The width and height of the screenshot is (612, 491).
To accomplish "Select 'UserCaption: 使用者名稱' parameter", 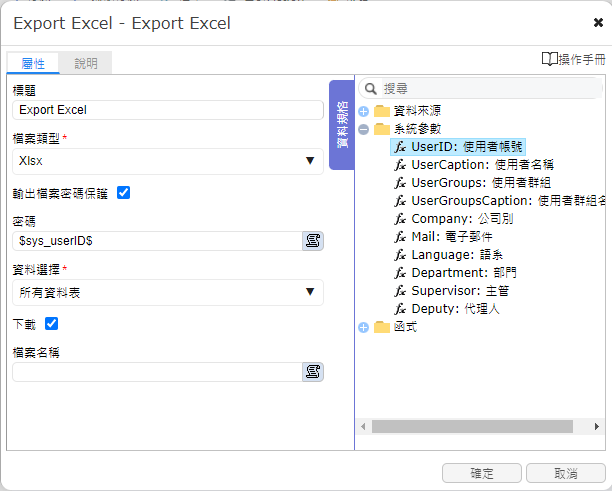I will tap(474, 165).
